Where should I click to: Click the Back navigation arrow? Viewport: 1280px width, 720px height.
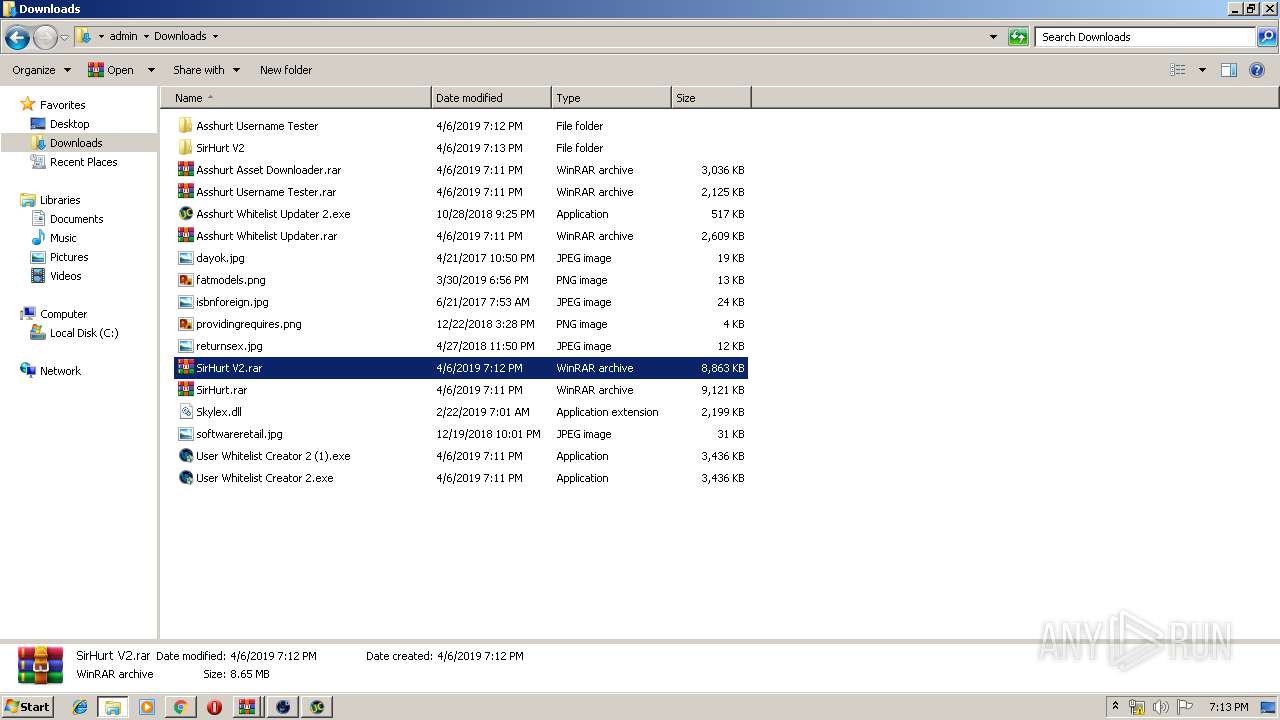[x=17, y=38]
